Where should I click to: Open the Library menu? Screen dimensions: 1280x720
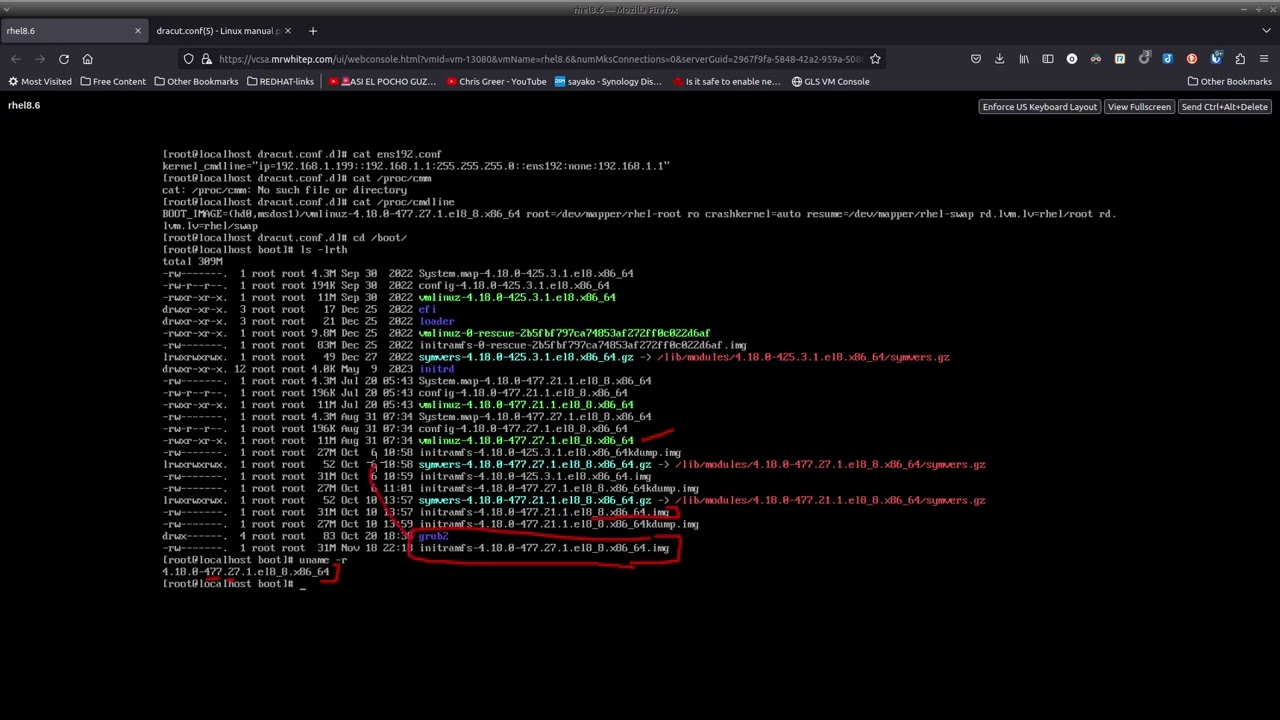point(1024,59)
